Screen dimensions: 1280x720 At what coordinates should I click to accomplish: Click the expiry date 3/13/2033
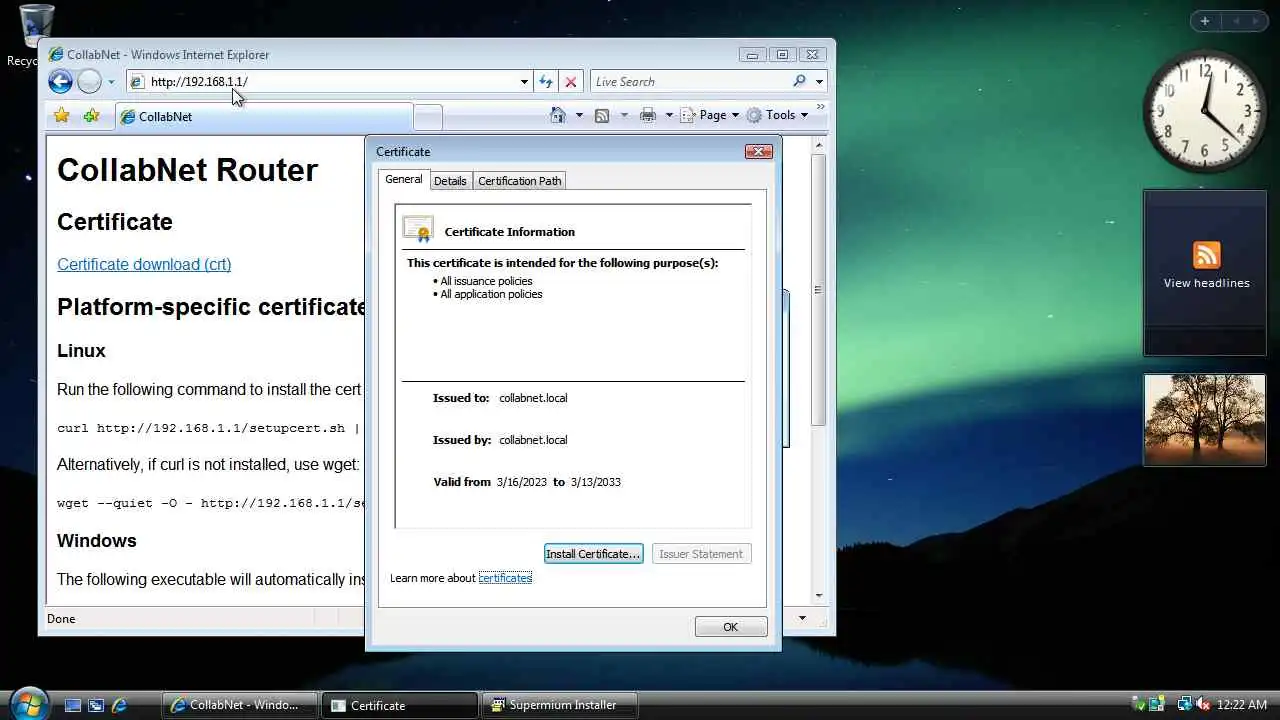596,482
